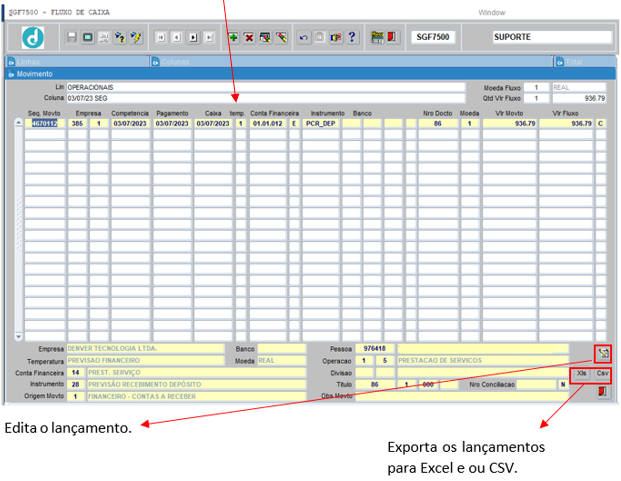Click the Enter Query icon with question mark
Image resolution: width=621 pixels, height=481 pixels.
120,37
